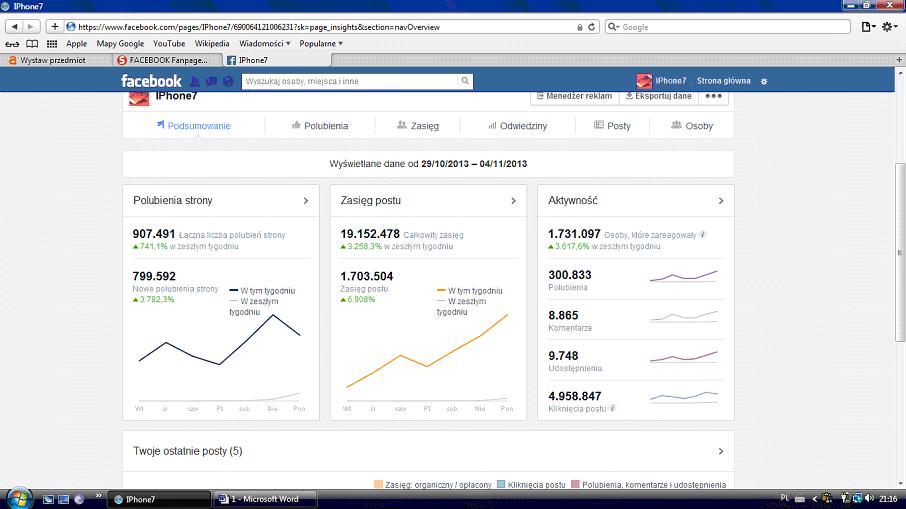Open Facebook notifications globe icon
This screenshot has width=906, height=509.
[x=228, y=81]
